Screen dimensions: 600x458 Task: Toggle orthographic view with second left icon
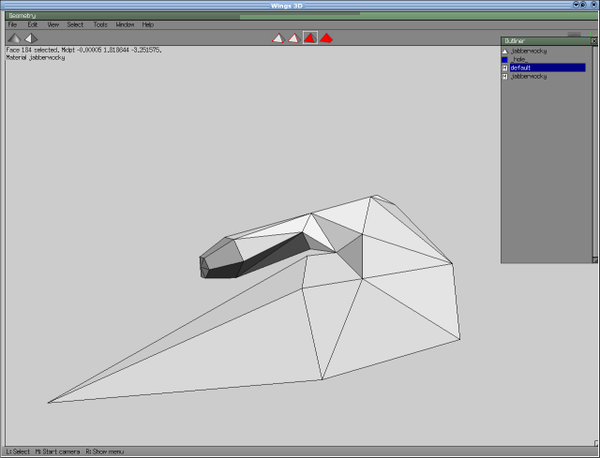click(31, 38)
